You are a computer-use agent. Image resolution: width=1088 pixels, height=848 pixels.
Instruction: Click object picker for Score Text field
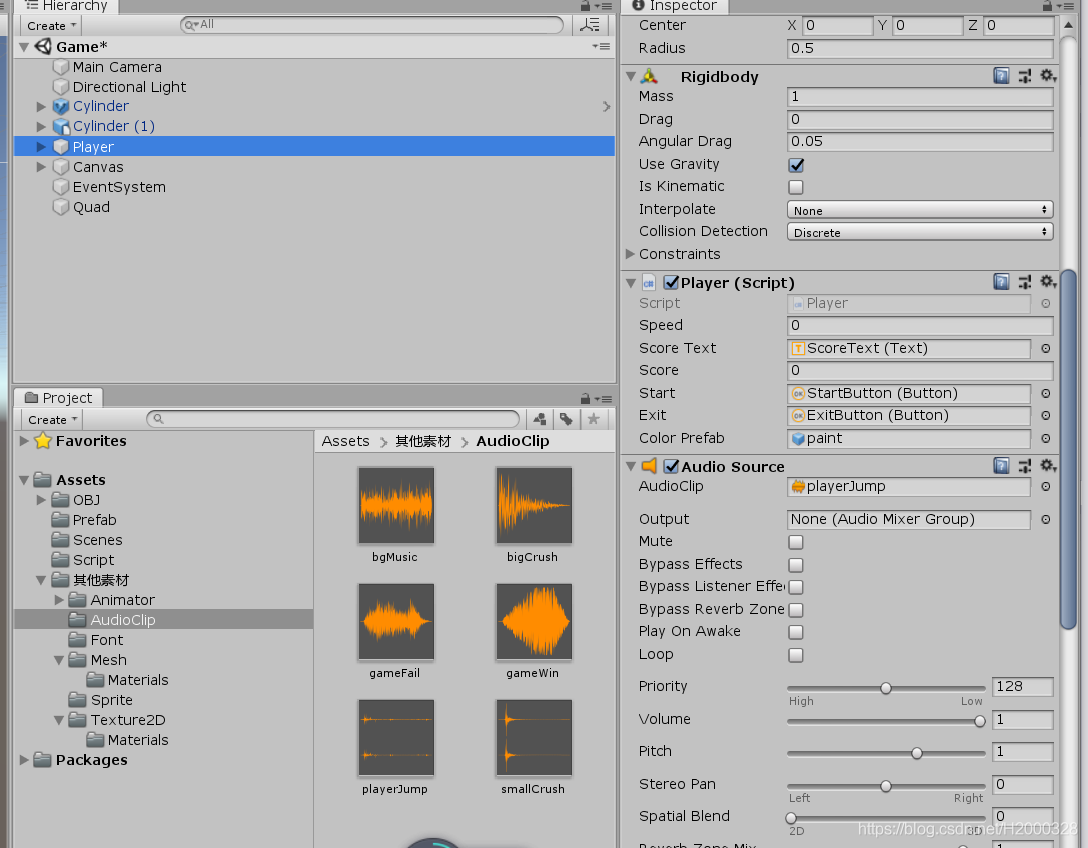pyautogui.click(x=1046, y=348)
